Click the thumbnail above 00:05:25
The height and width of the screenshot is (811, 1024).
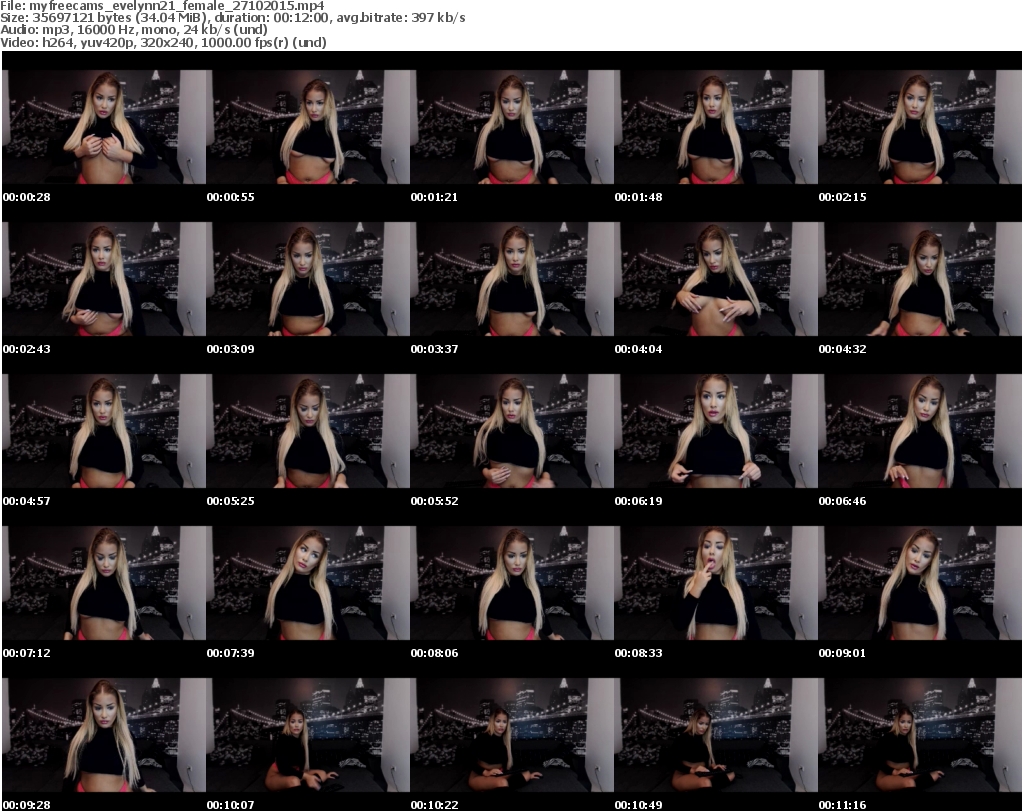pyautogui.click(x=308, y=431)
